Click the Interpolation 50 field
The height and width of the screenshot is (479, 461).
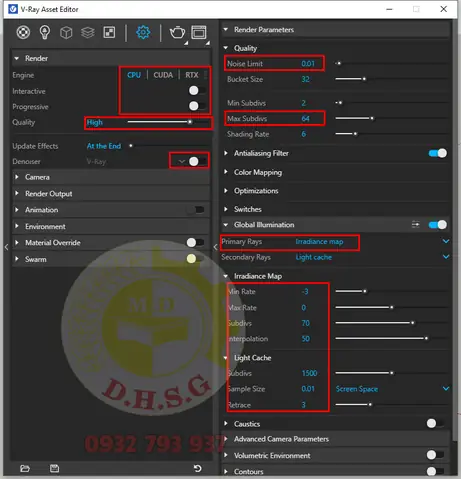tap(305, 339)
